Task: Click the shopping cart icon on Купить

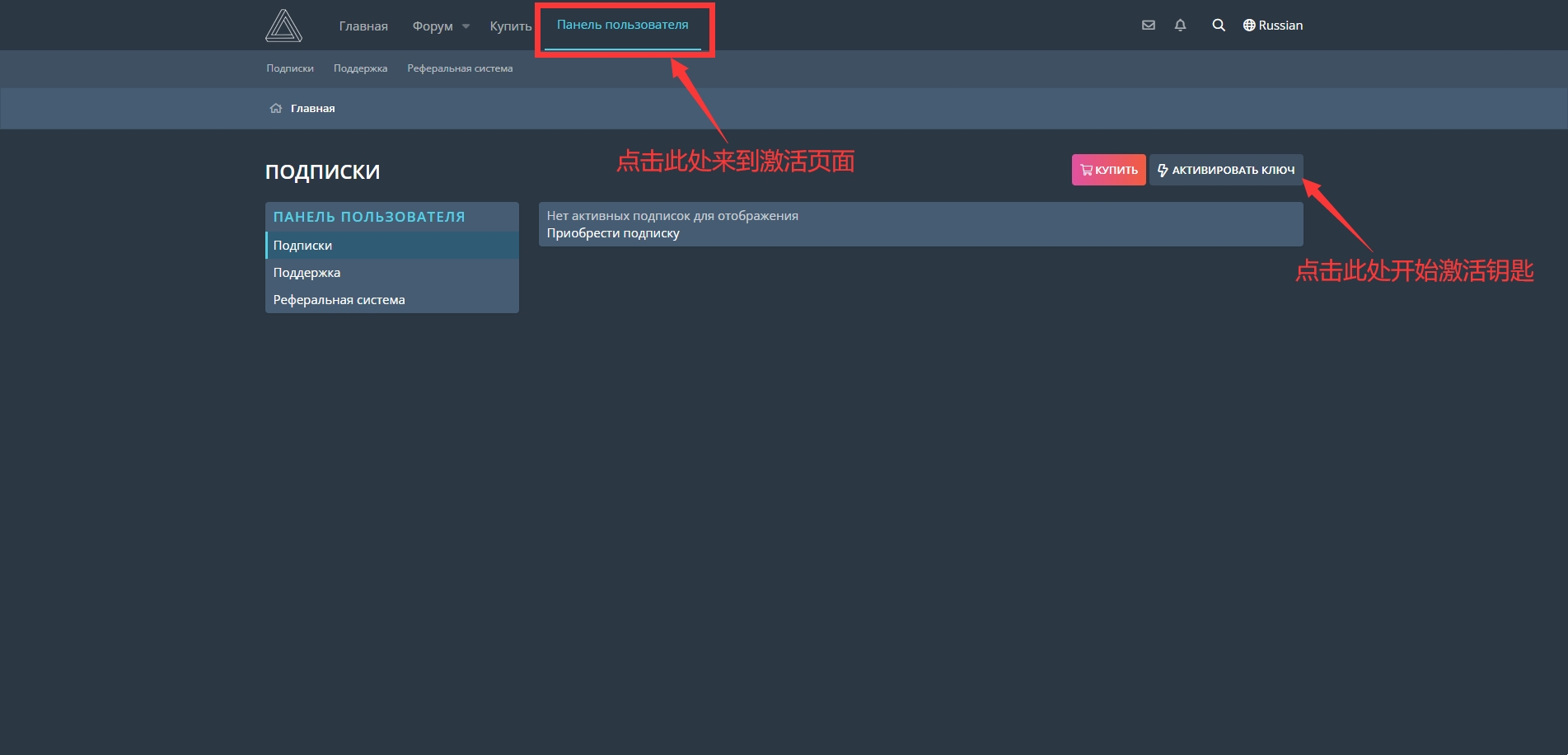Action: [x=1086, y=171]
